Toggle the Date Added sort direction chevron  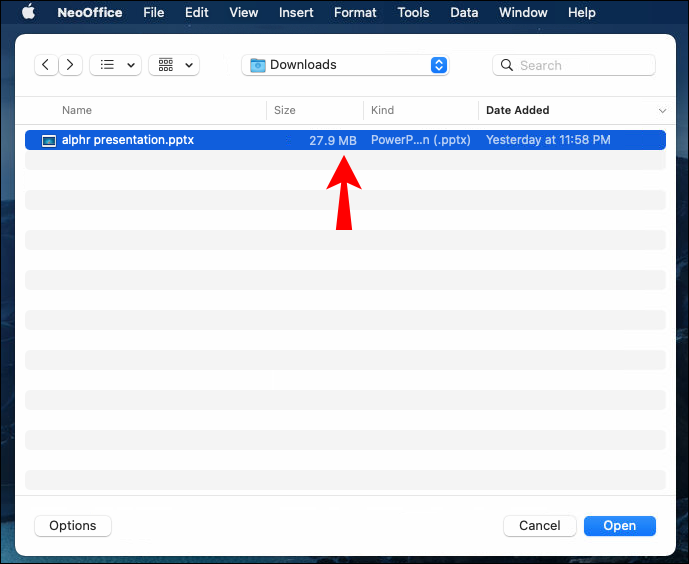pyautogui.click(x=662, y=110)
